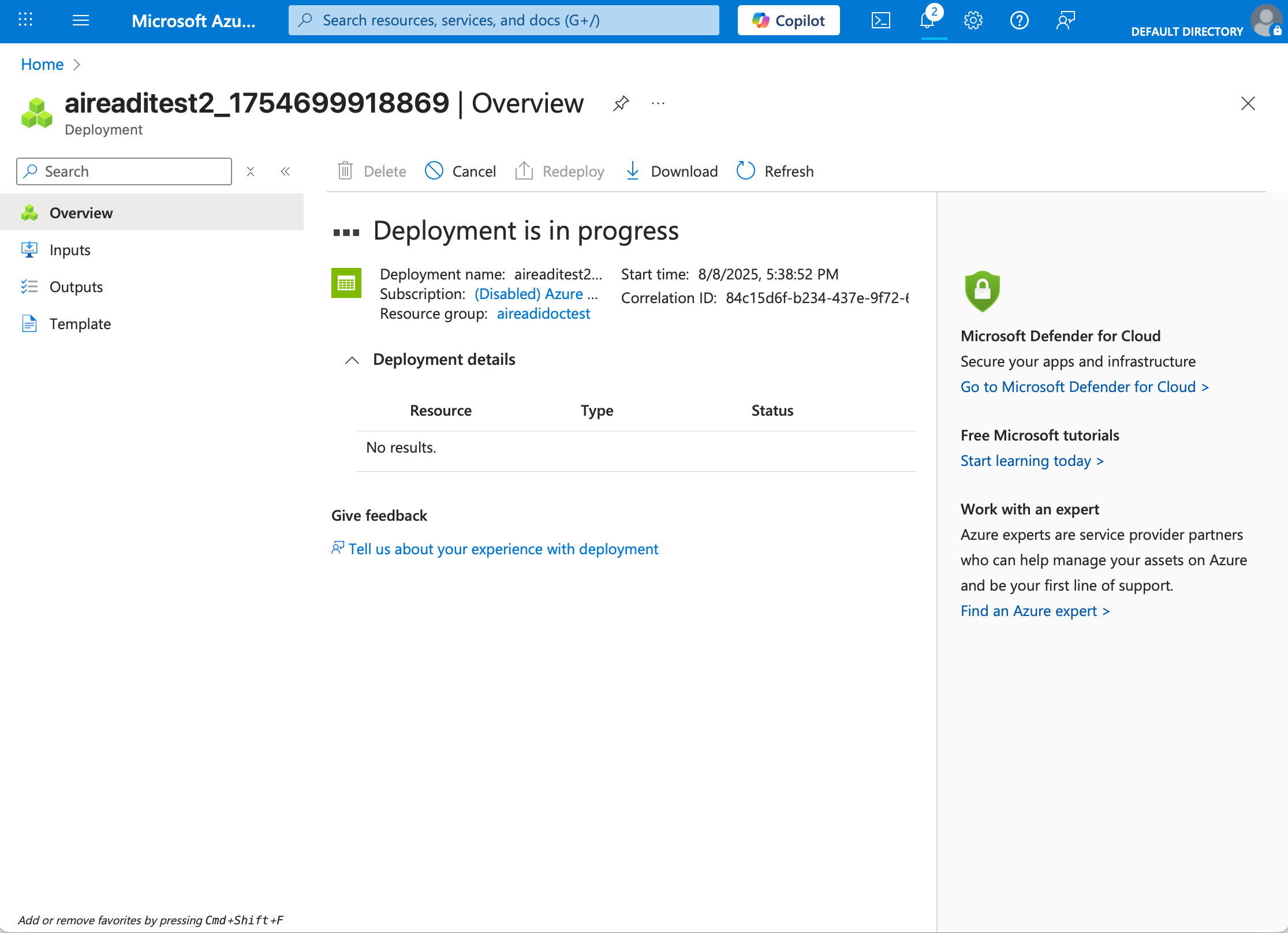Click the help question mark icon
The height and width of the screenshot is (933, 1288).
pyautogui.click(x=1019, y=21)
